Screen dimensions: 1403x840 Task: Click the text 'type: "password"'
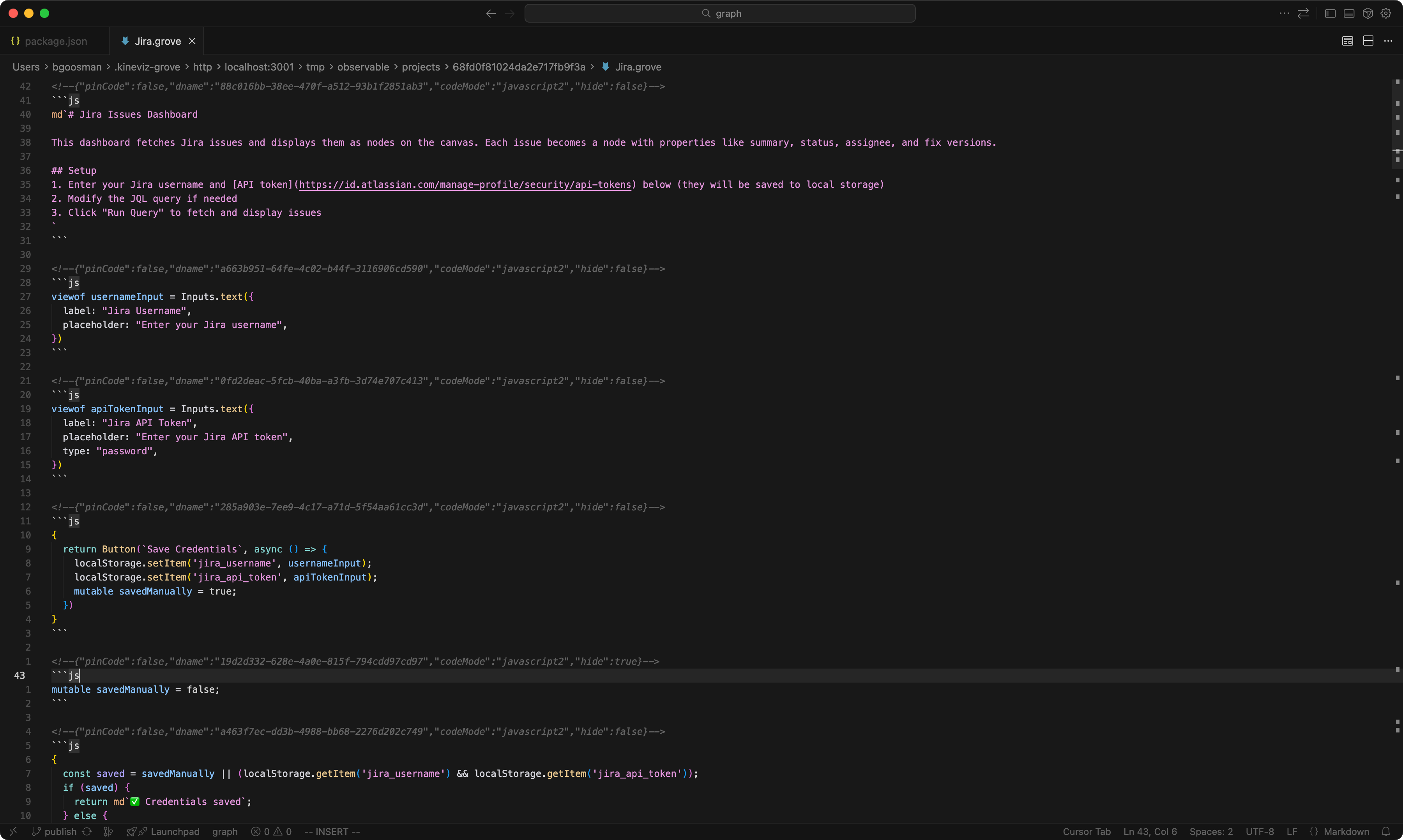(108, 451)
